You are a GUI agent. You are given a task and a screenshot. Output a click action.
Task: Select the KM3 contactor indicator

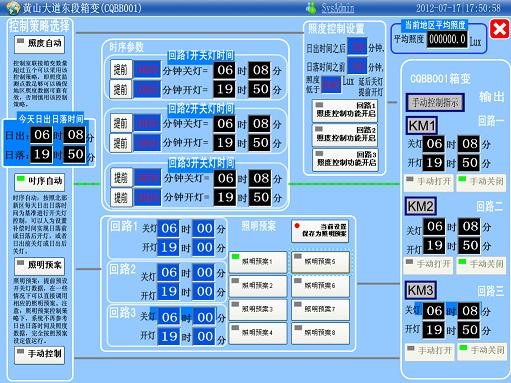(421, 290)
